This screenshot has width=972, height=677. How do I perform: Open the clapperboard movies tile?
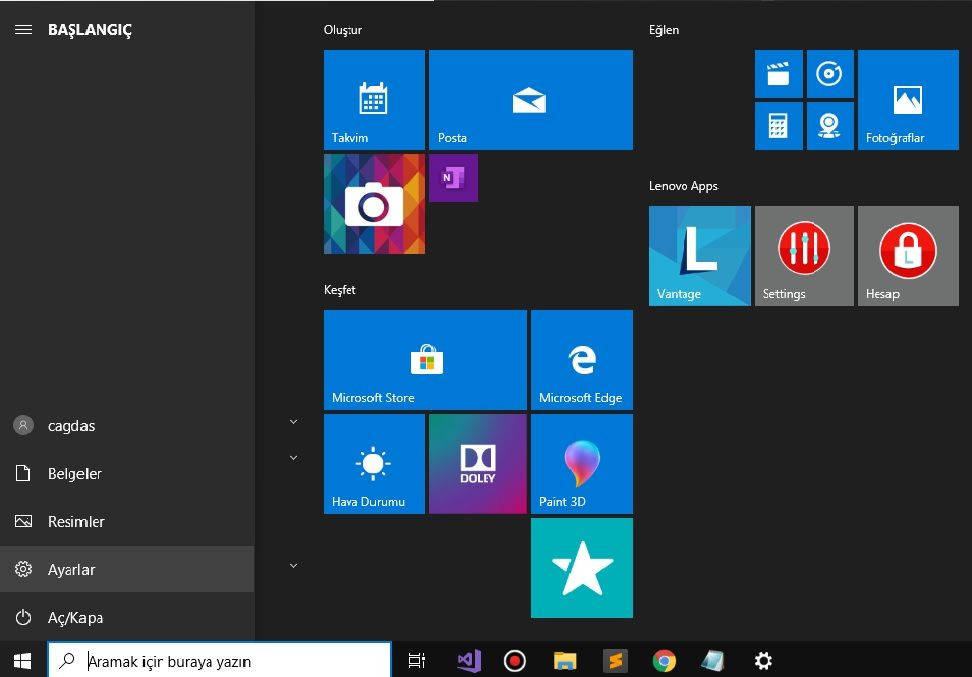(x=779, y=74)
